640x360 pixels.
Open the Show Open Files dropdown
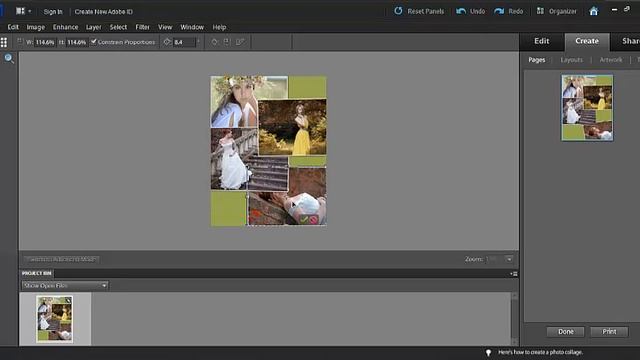65,285
